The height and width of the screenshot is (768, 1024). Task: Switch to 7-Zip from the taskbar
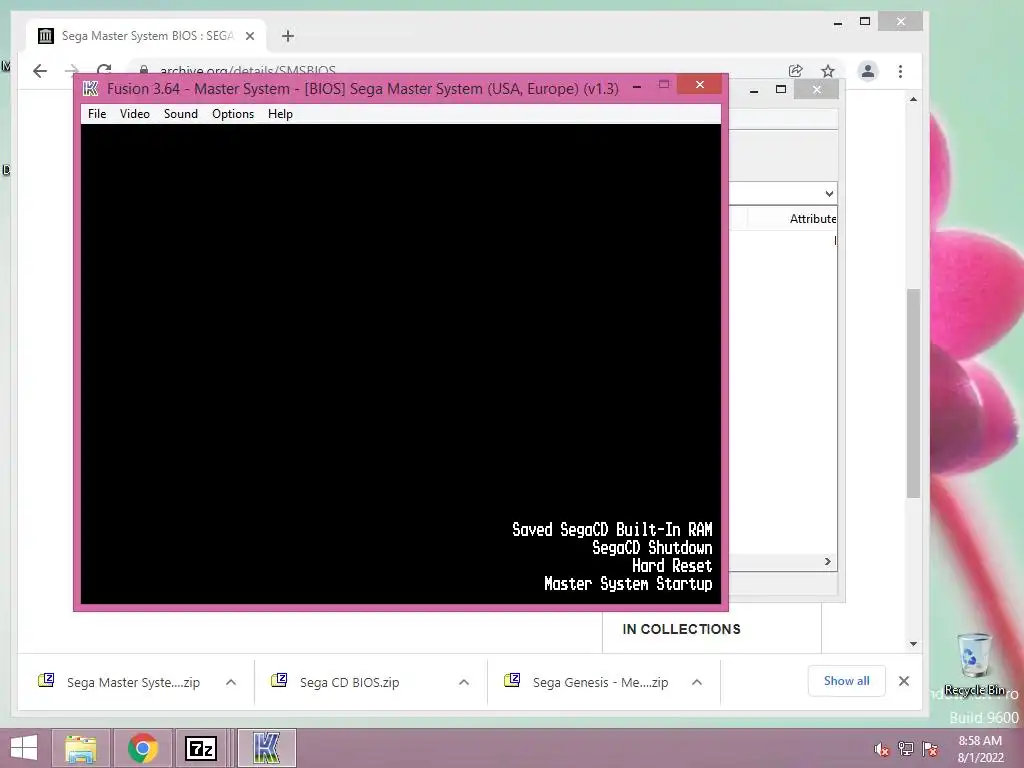tap(201, 748)
